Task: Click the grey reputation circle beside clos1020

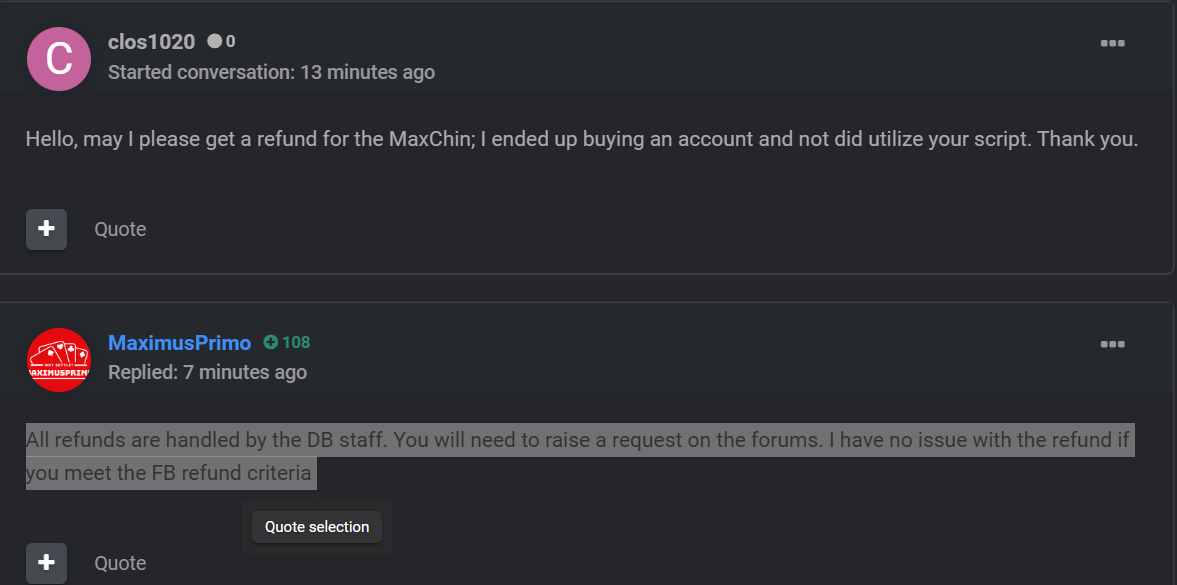Action: tap(215, 41)
